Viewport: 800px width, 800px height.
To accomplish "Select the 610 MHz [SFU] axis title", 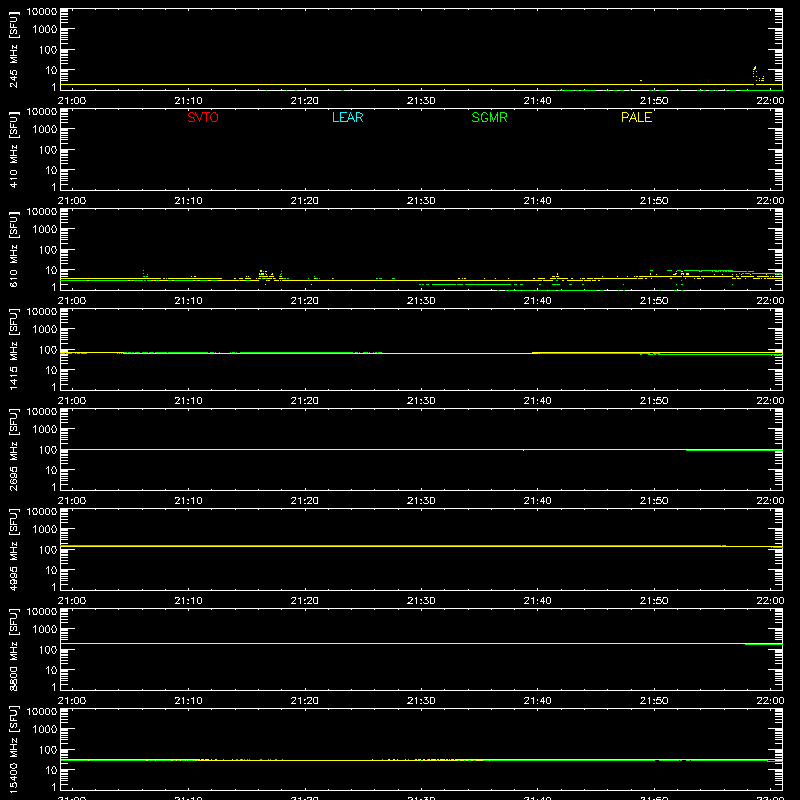I will [13, 249].
